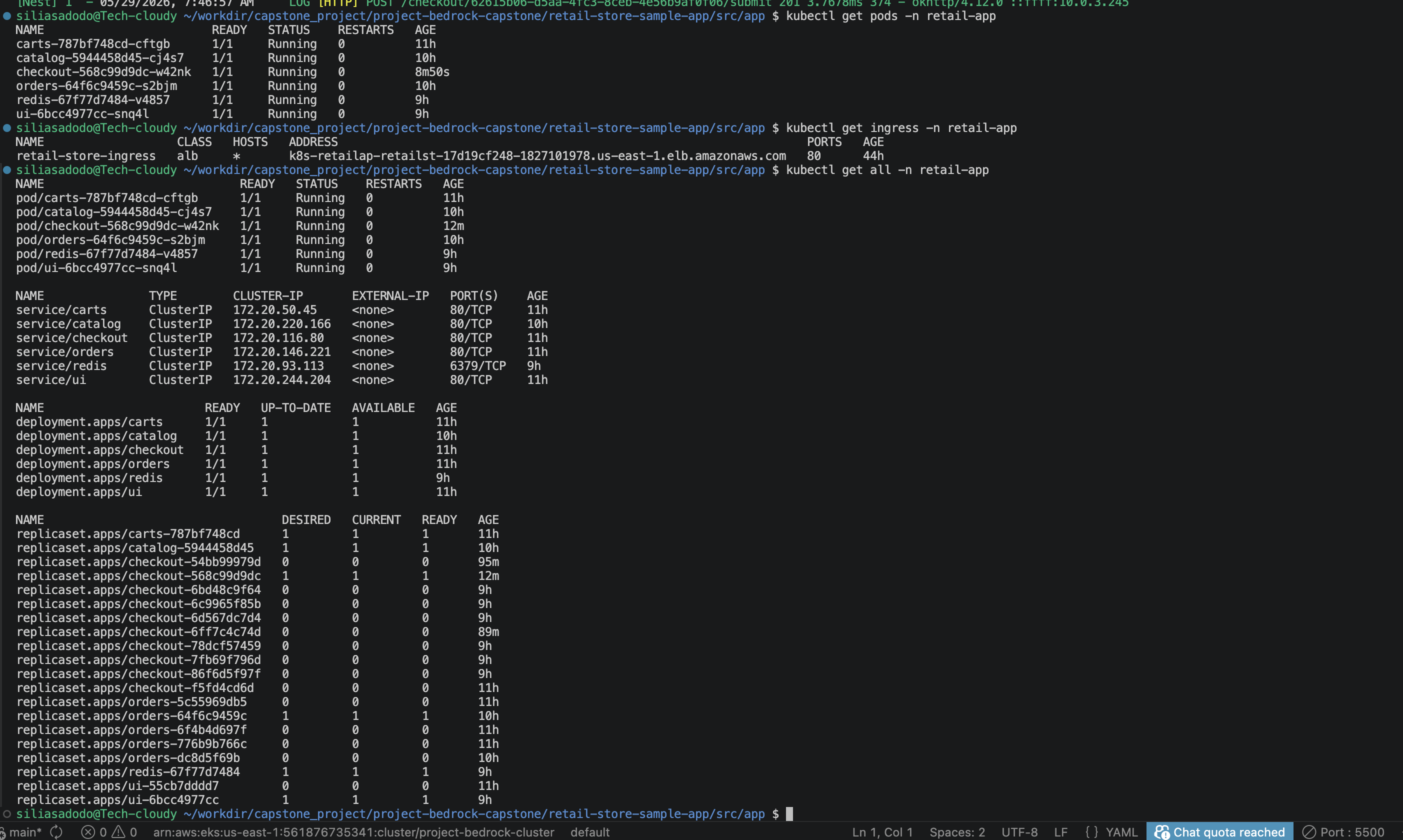The width and height of the screenshot is (1403, 840).
Task: Click the 'EXTERNAL-IP' column header
Action: [x=390, y=296]
